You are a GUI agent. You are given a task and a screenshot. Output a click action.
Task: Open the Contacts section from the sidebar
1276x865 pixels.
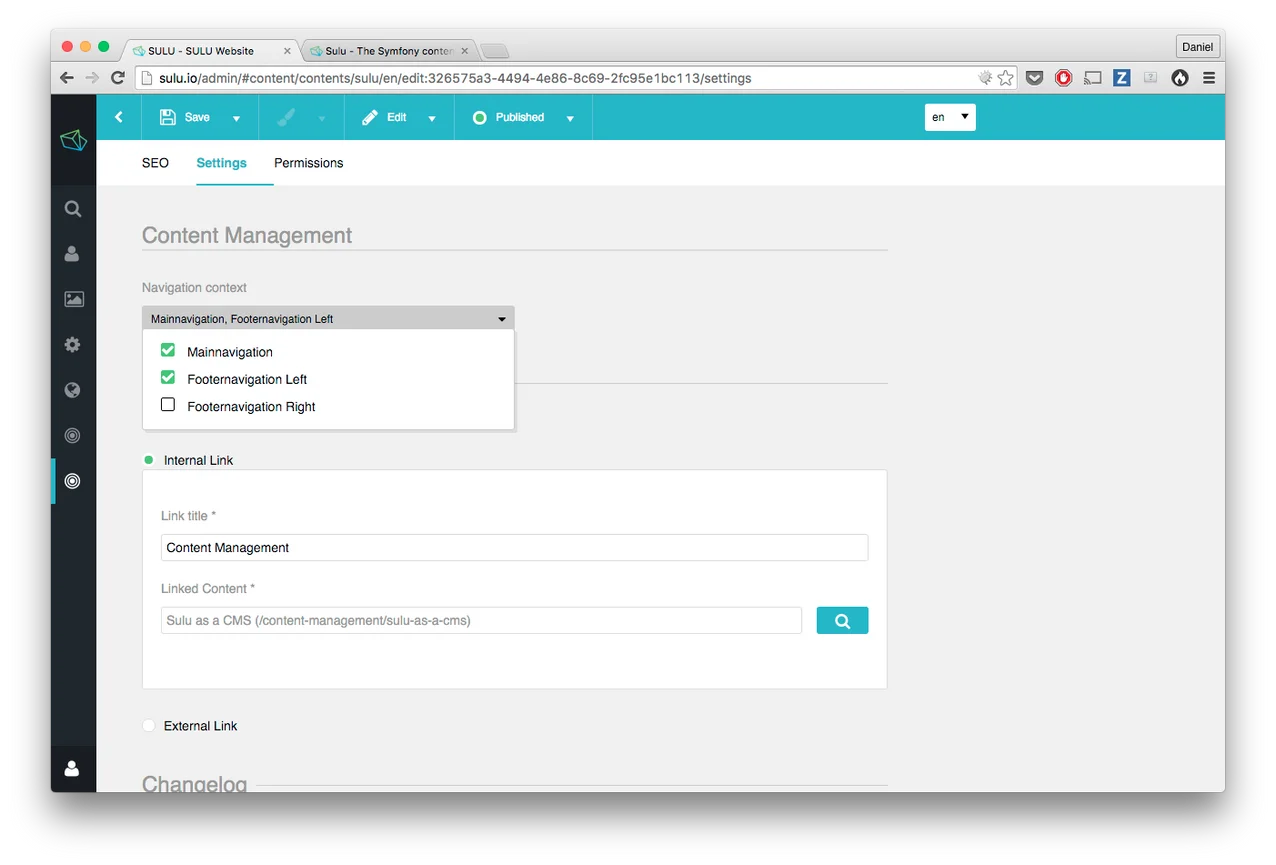coord(71,253)
